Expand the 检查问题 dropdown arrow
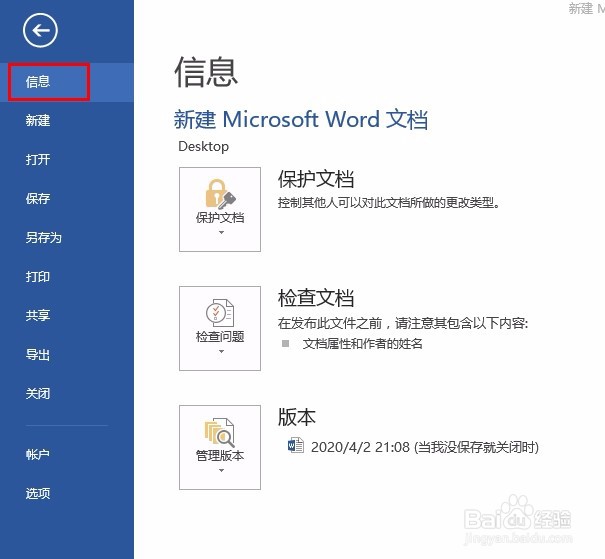The height and width of the screenshot is (559, 605). [x=221, y=351]
